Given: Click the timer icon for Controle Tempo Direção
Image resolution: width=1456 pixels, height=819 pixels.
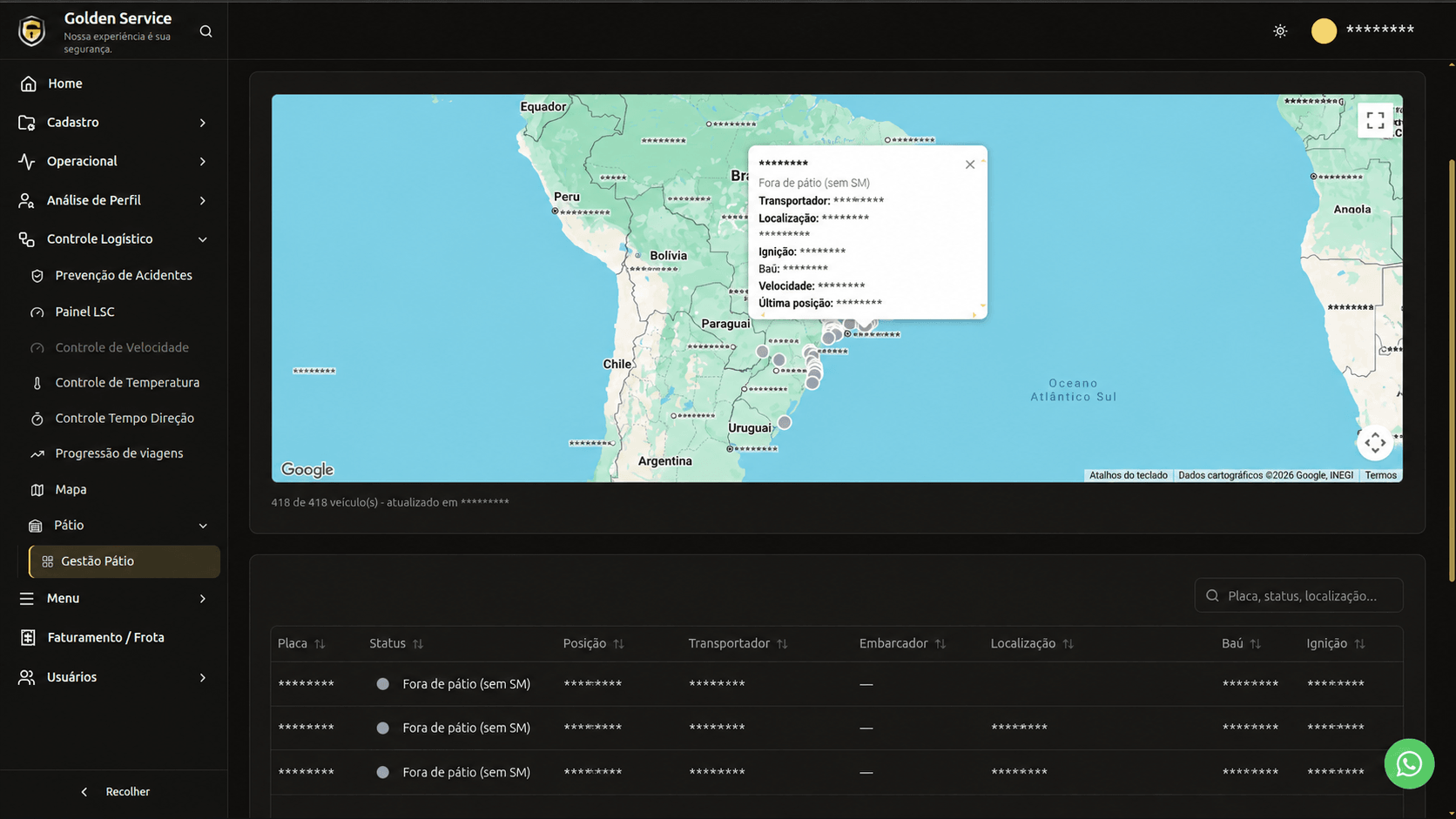Looking at the screenshot, I should coord(37,419).
